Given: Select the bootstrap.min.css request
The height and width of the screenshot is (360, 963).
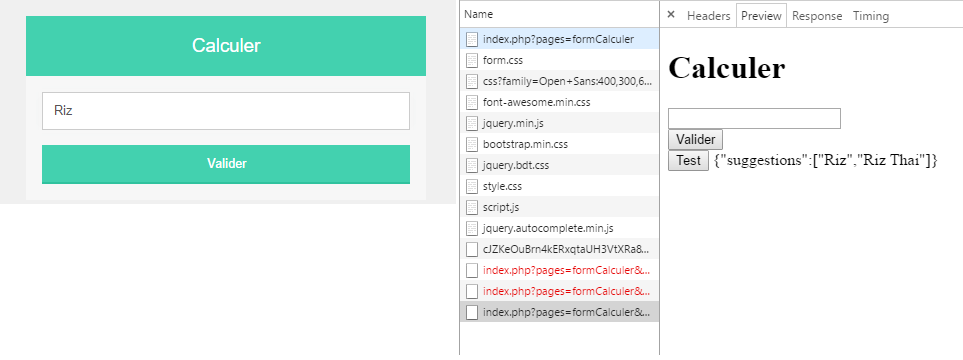Looking at the screenshot, I should coord(559,144).
